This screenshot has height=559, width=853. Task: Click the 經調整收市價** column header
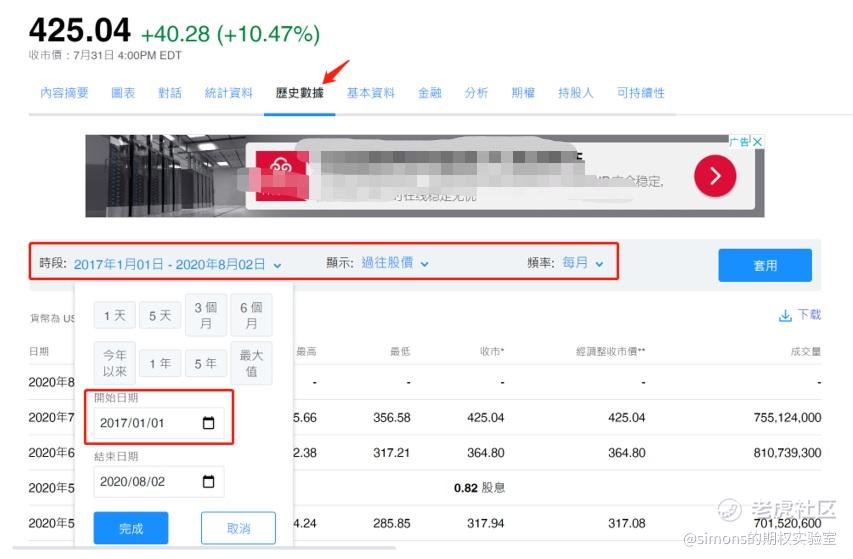(x=610, y=352)
